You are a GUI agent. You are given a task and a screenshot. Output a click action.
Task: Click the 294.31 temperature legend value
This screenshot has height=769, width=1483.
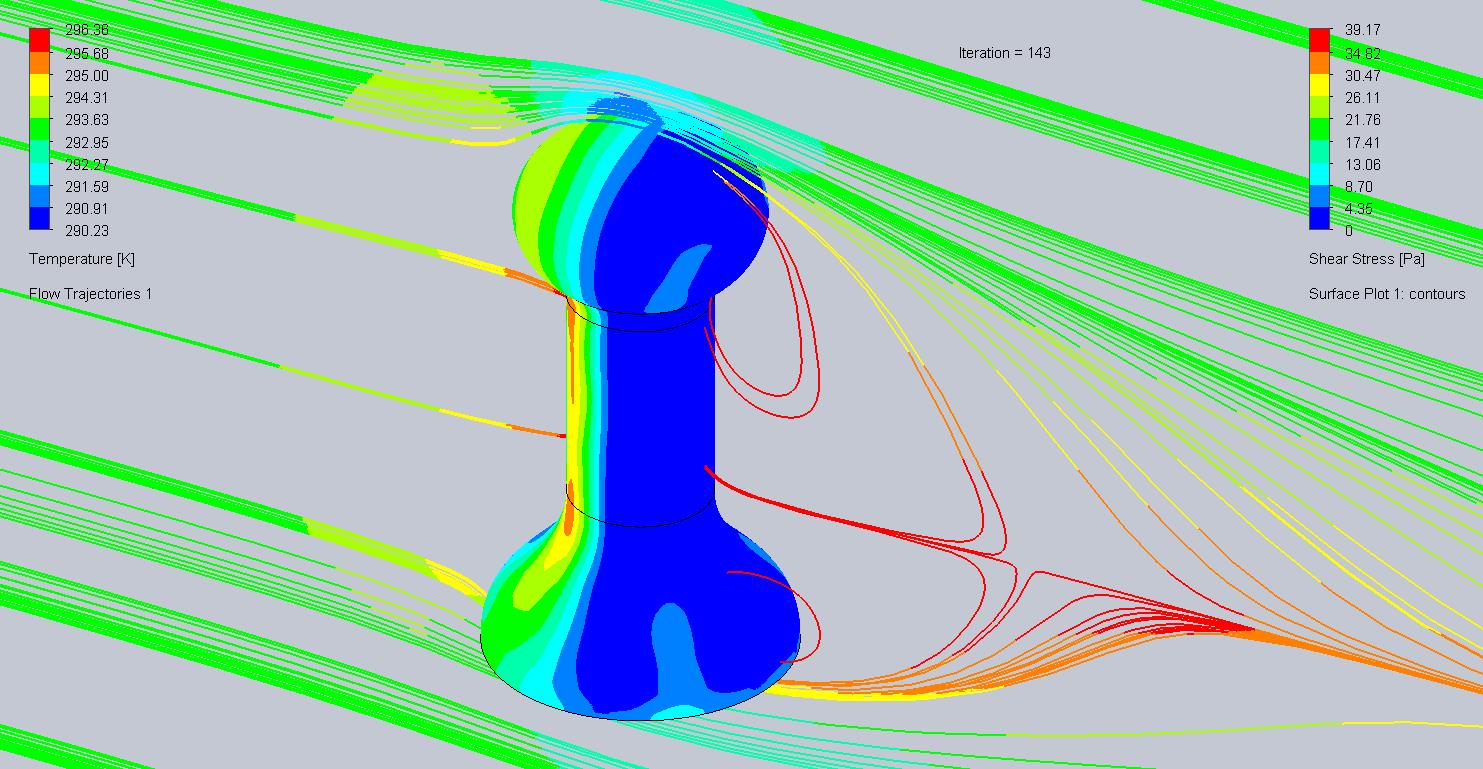pyautogui.click(x=87, y=98)
